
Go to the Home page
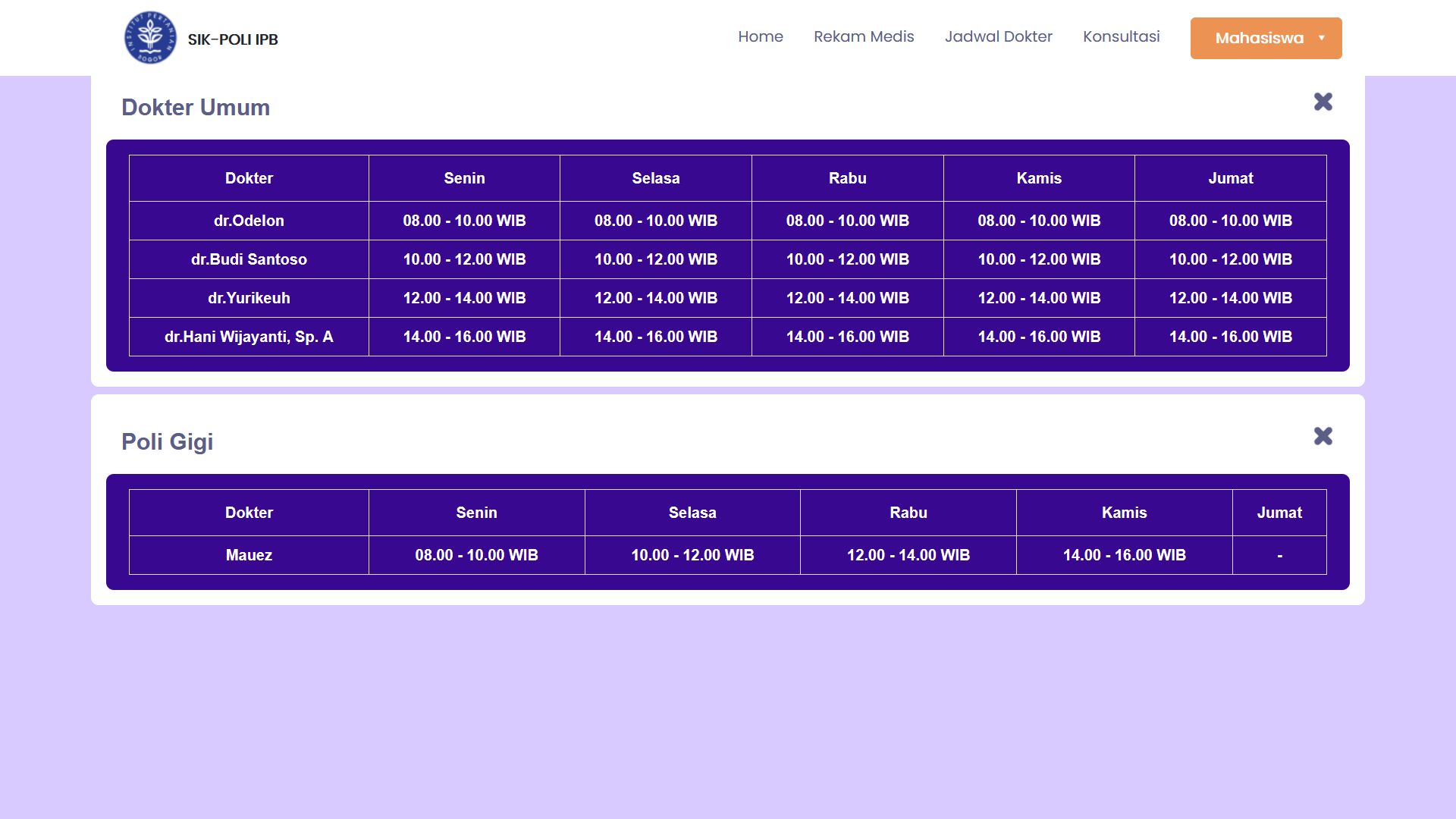point(760,36)
